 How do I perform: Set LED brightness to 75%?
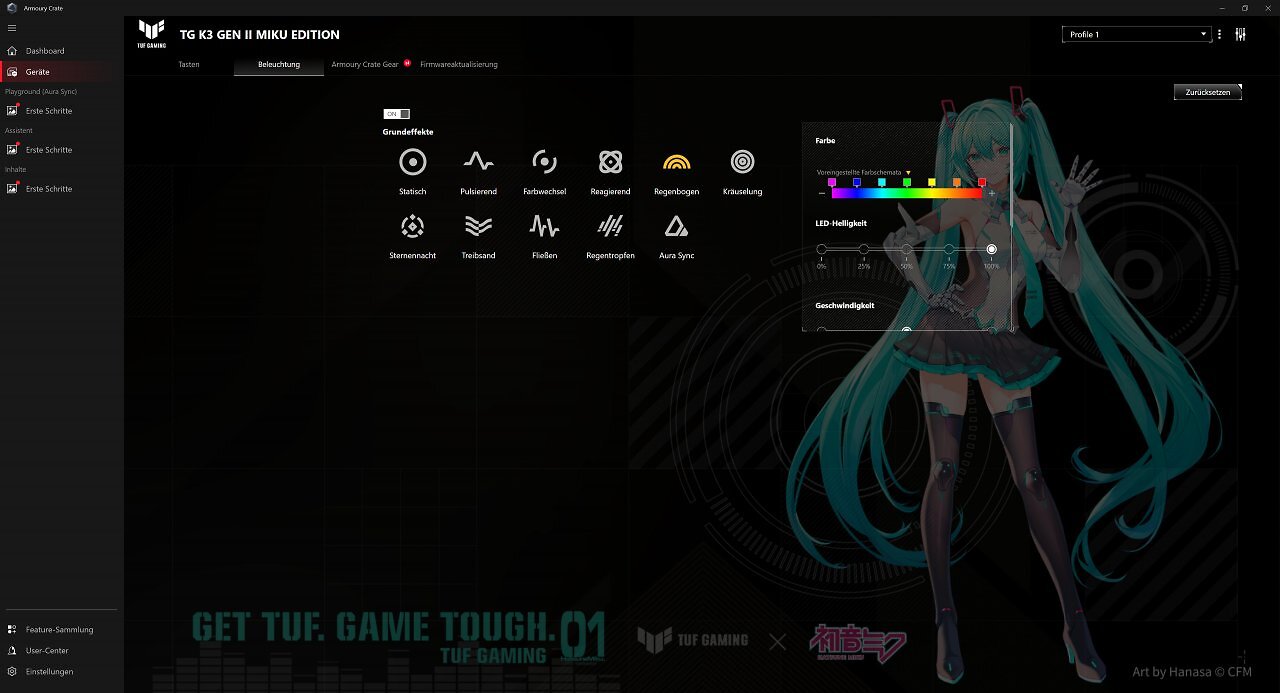[x=949, y=249]
